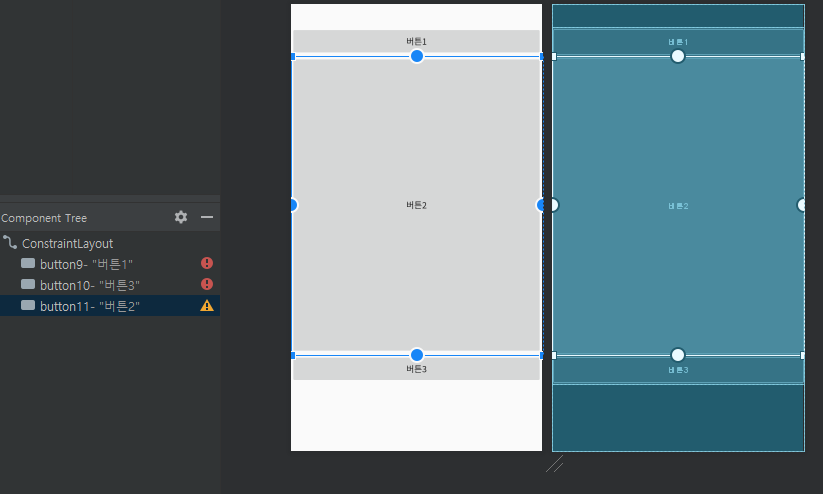Screen dimensions: 823x494
Task: Click warning triangle beside button11
Action: click(207, 306)
